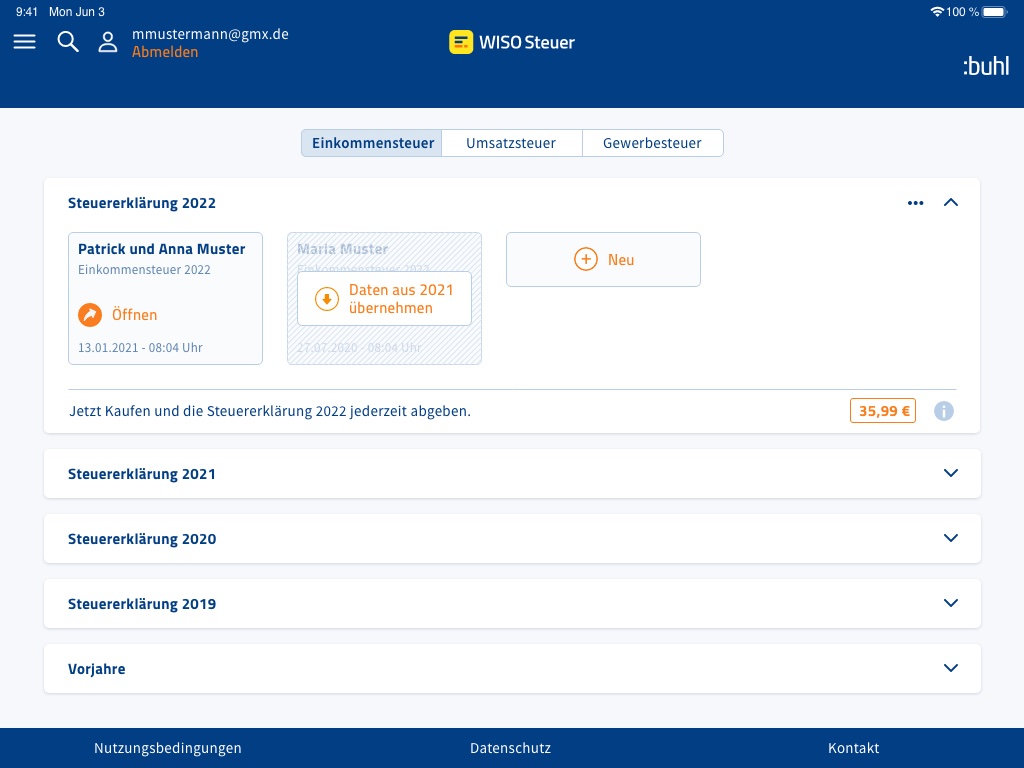1024x768 pixels.
Task: Collapse the Steuererklärung 2022 section
Action: [x=951, y=203]
